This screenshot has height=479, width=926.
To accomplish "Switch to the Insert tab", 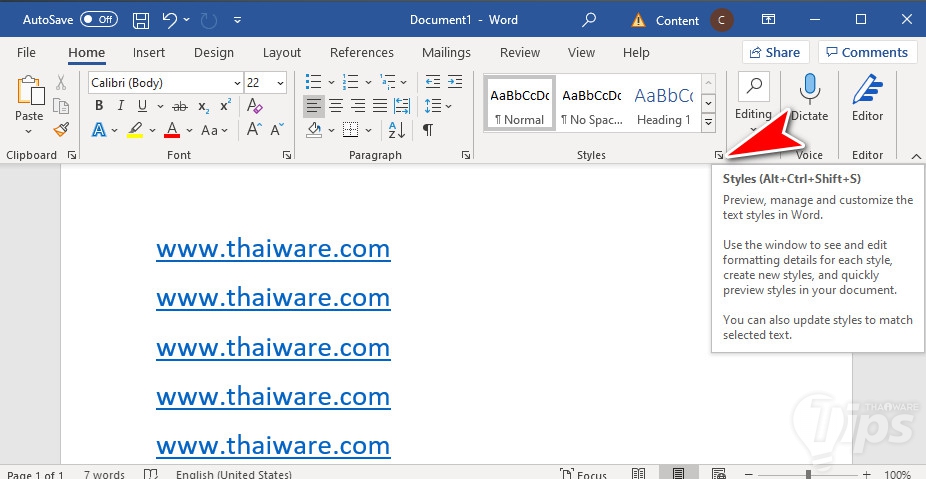I will [x=149, y=53].
